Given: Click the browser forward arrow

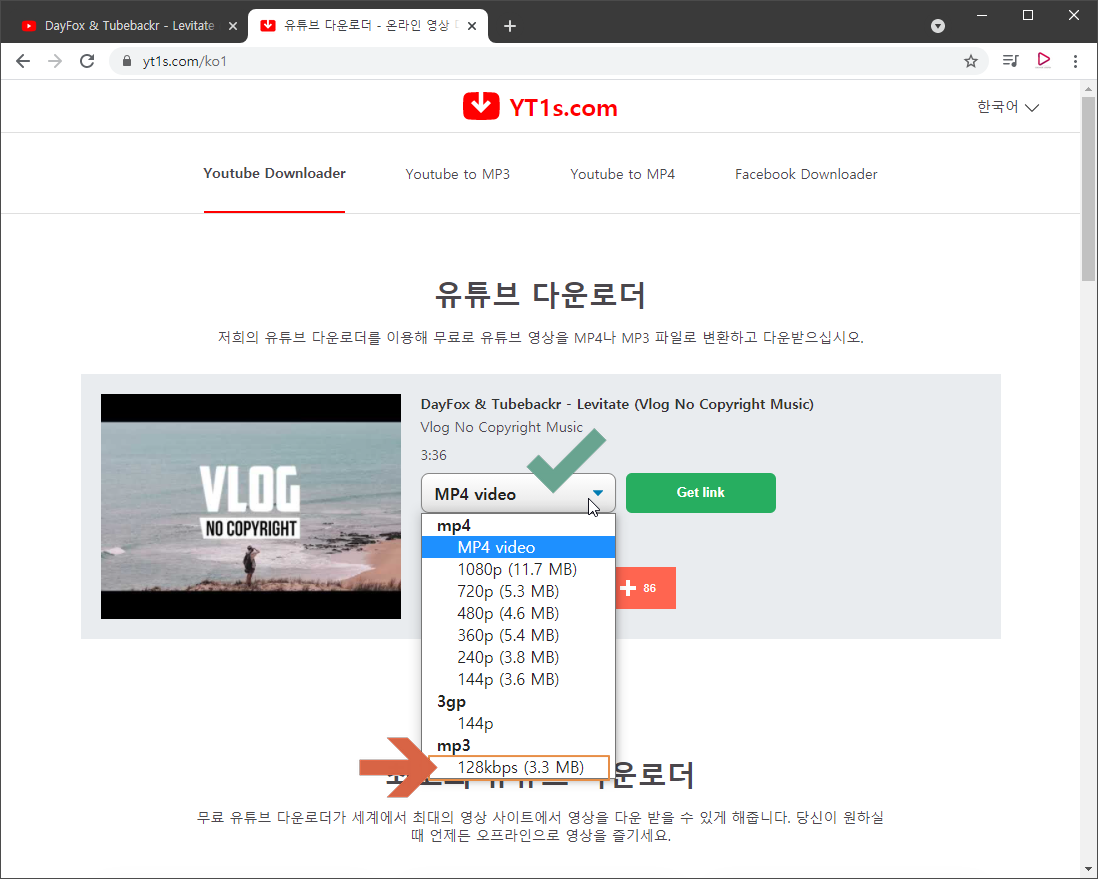Looking at the screenshot, I should [x=55, y=61].
